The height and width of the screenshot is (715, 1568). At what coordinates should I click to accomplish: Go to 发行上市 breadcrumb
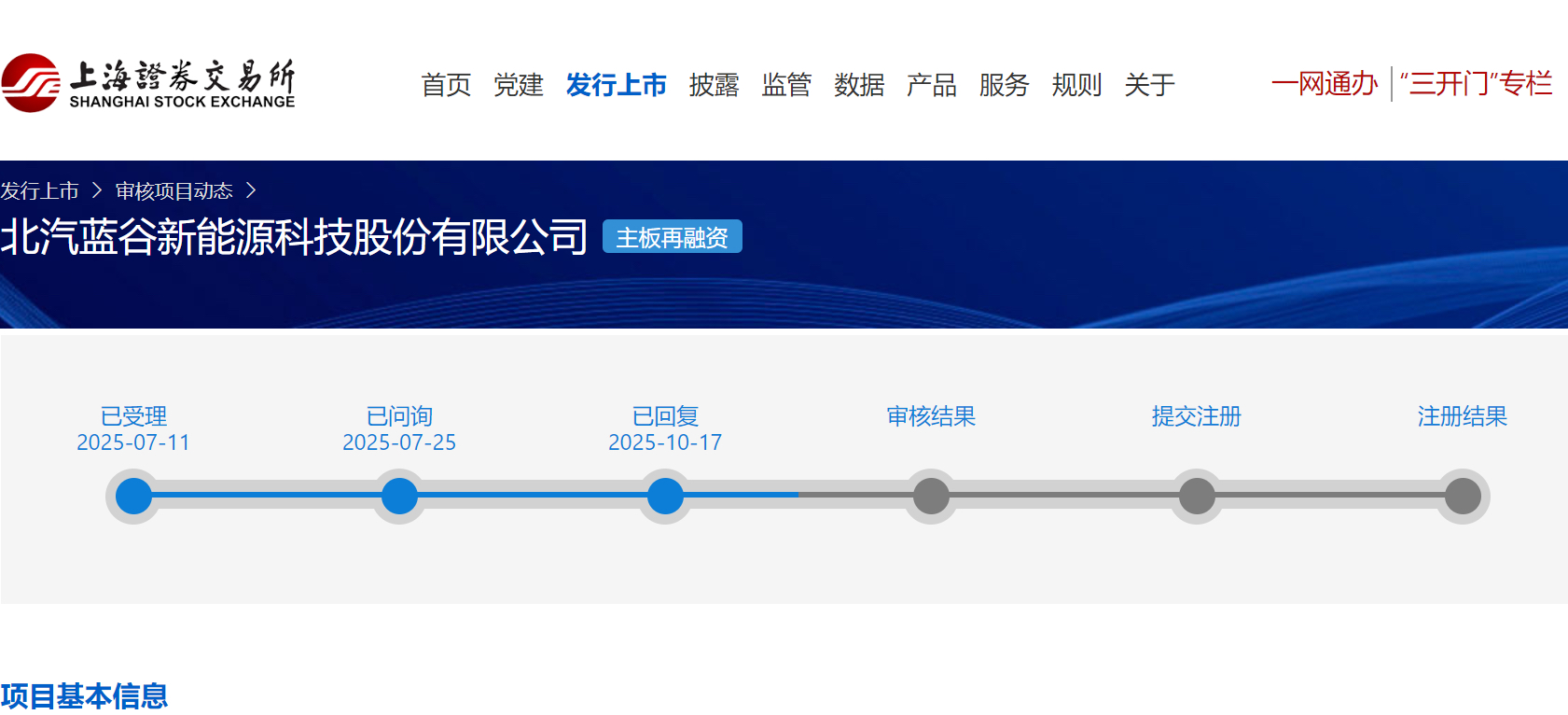click(39, 191)
